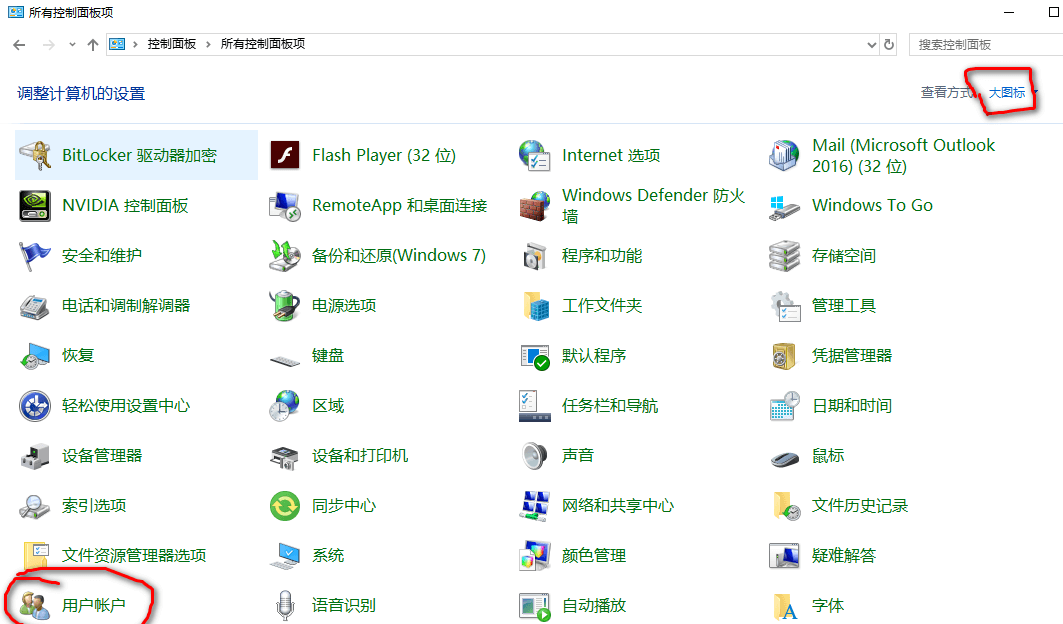The width and height of the screenshot is (1063, 624).
Task: Expand the address bar history dropdown arrow
Action: 872,45
